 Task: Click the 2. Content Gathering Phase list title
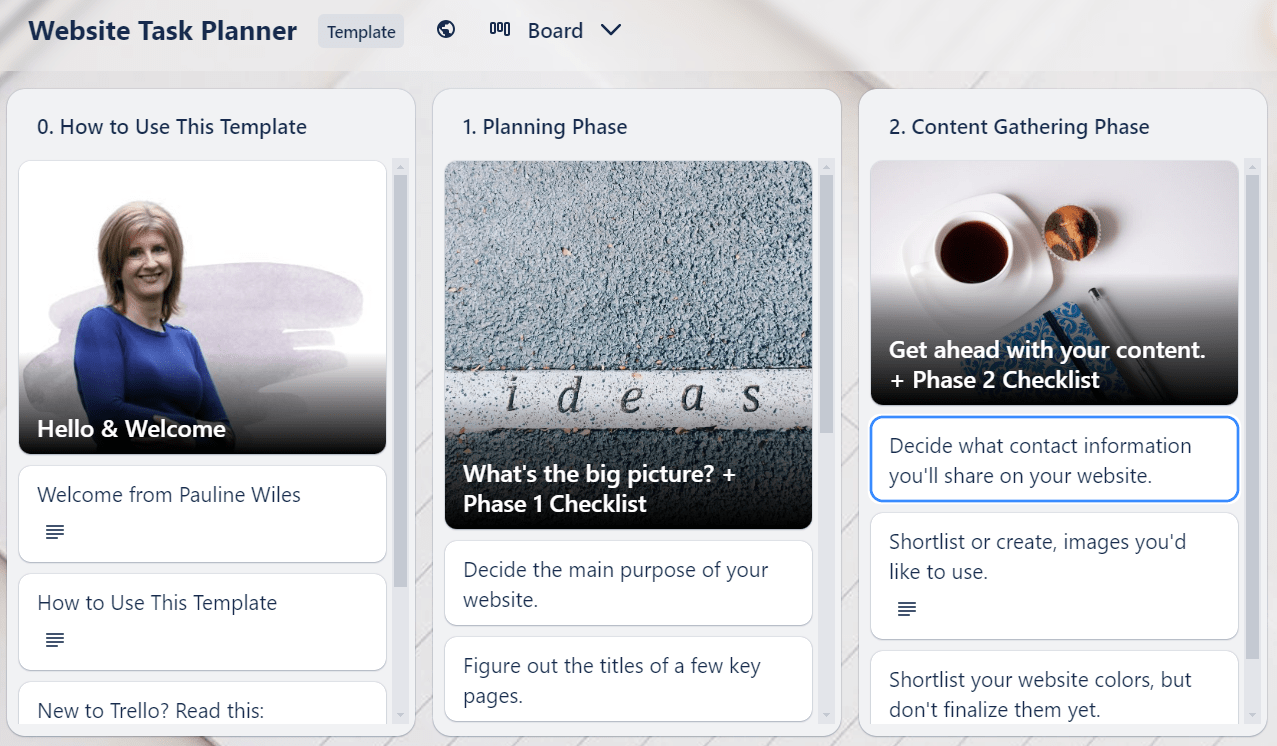tap(1019, 127)
